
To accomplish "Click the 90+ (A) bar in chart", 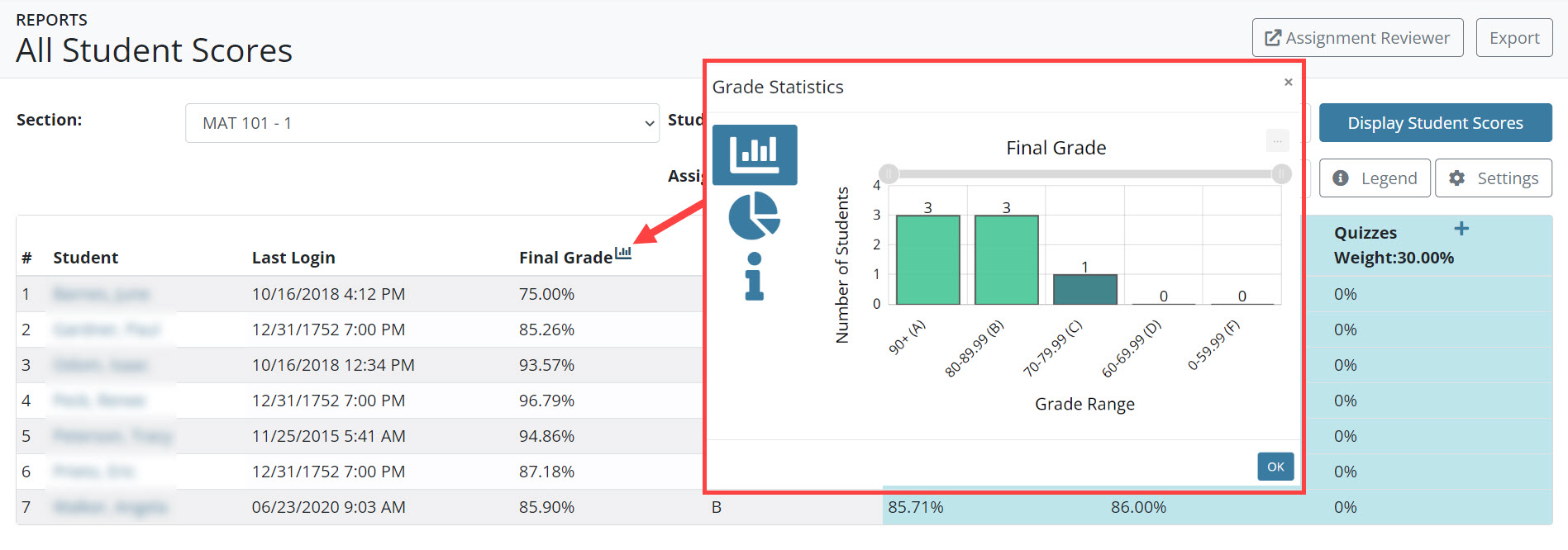I will click(x=927, y=259).
